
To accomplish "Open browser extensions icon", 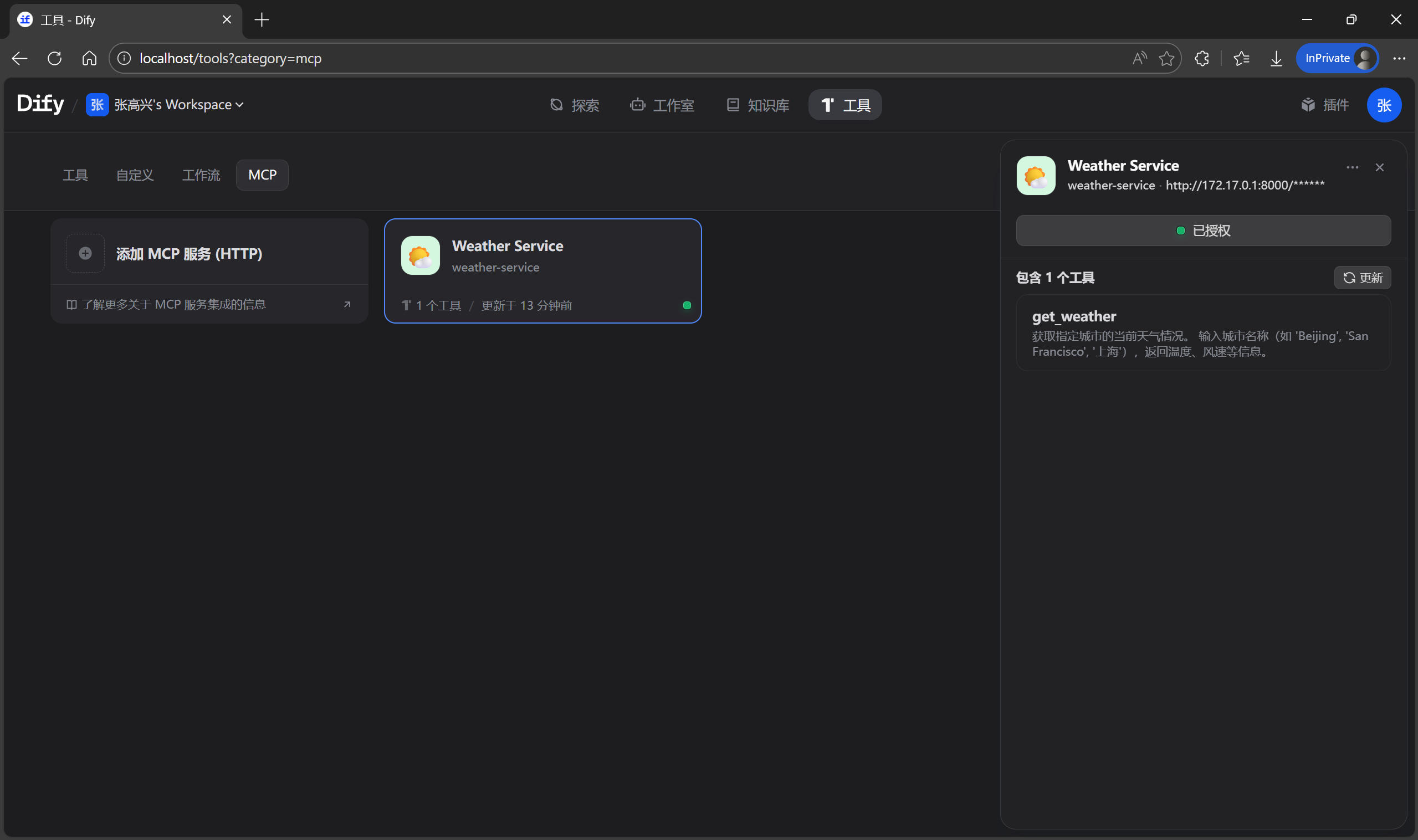I will (x=1201, y=58).
